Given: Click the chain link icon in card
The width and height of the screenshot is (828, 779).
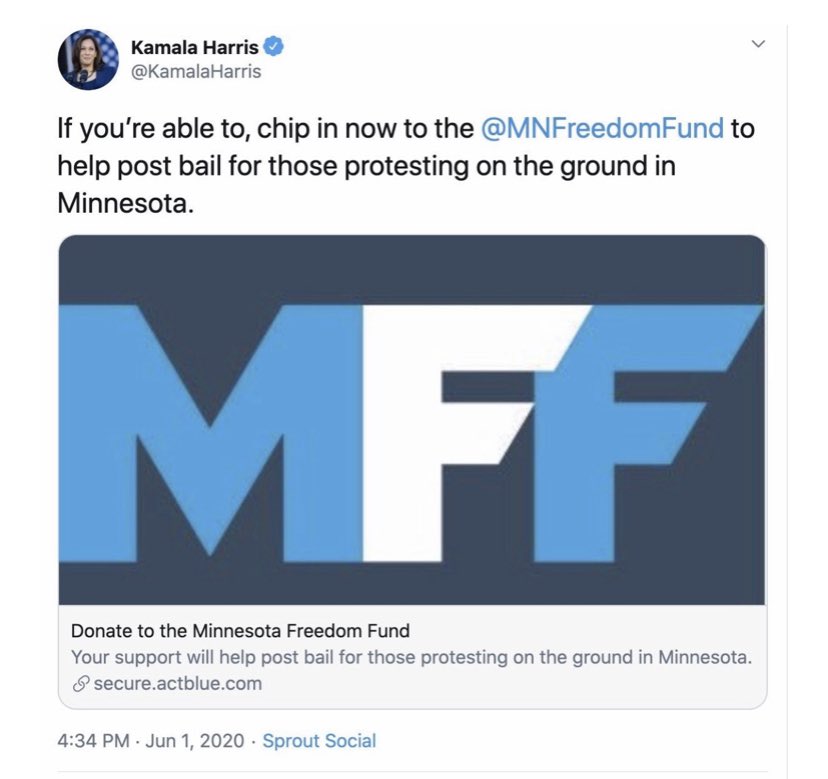Looking at the screenshot, I should (80, 684).
